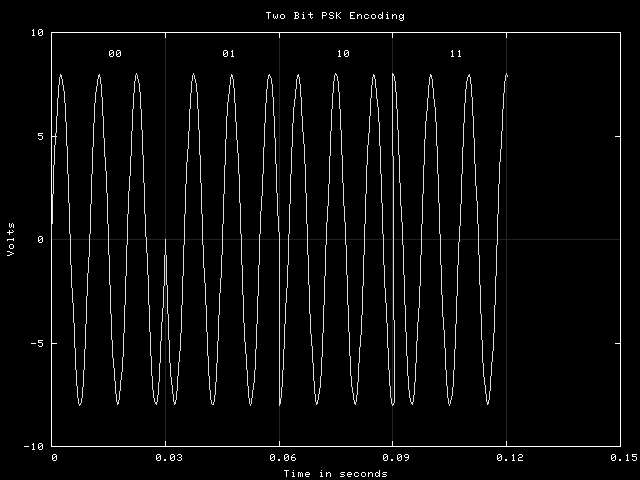This screenshot has height=480, width=640.
Task: Click the 0.06 x-axis tick label
Action: coord(279,457)
